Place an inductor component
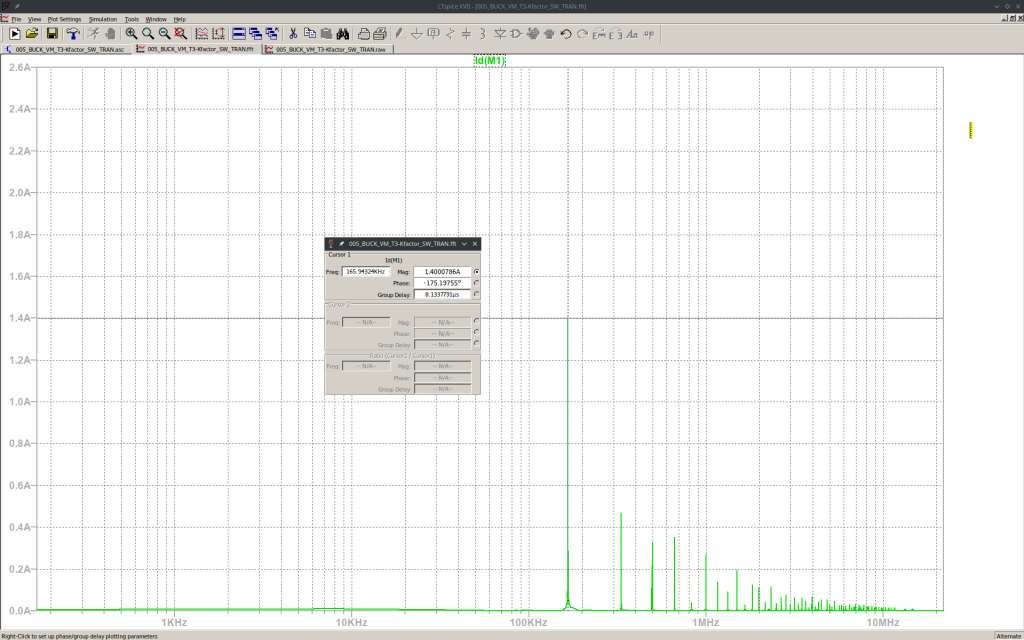Image resolution: width=1024 pixels, height=640 pixels. coord(483,33)
